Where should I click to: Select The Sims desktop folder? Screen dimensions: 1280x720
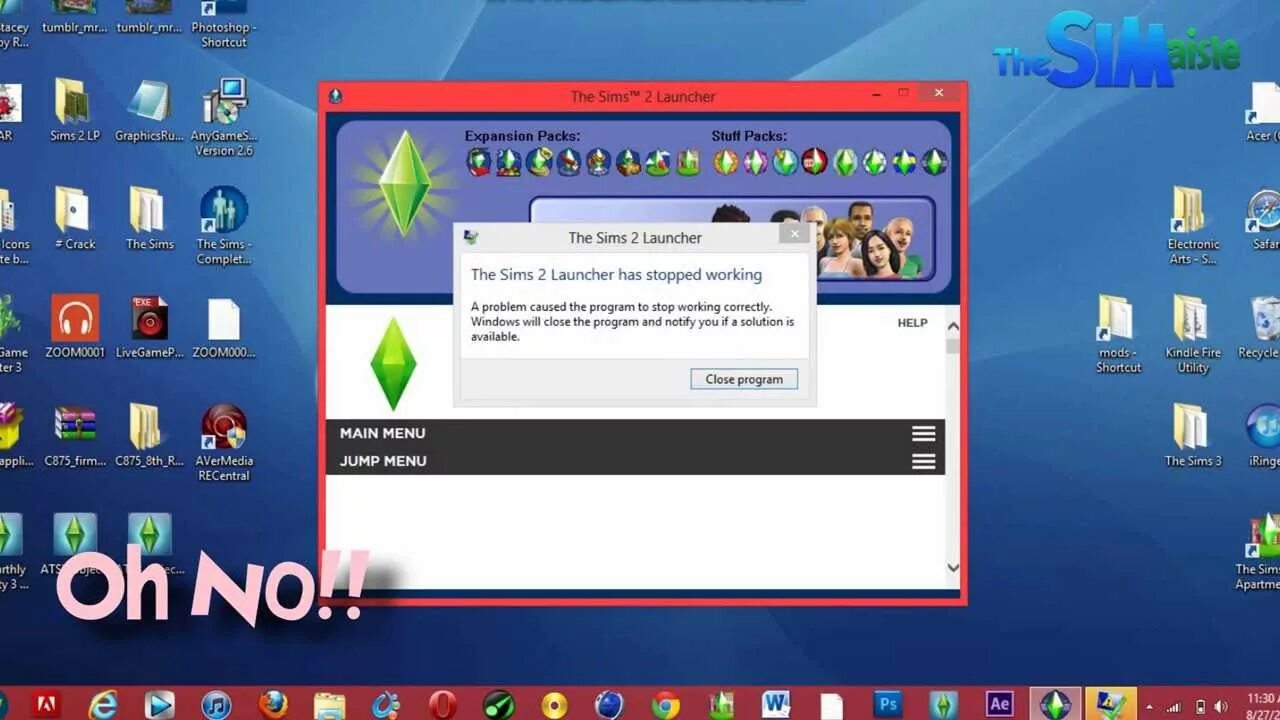[x=149, y=218]
